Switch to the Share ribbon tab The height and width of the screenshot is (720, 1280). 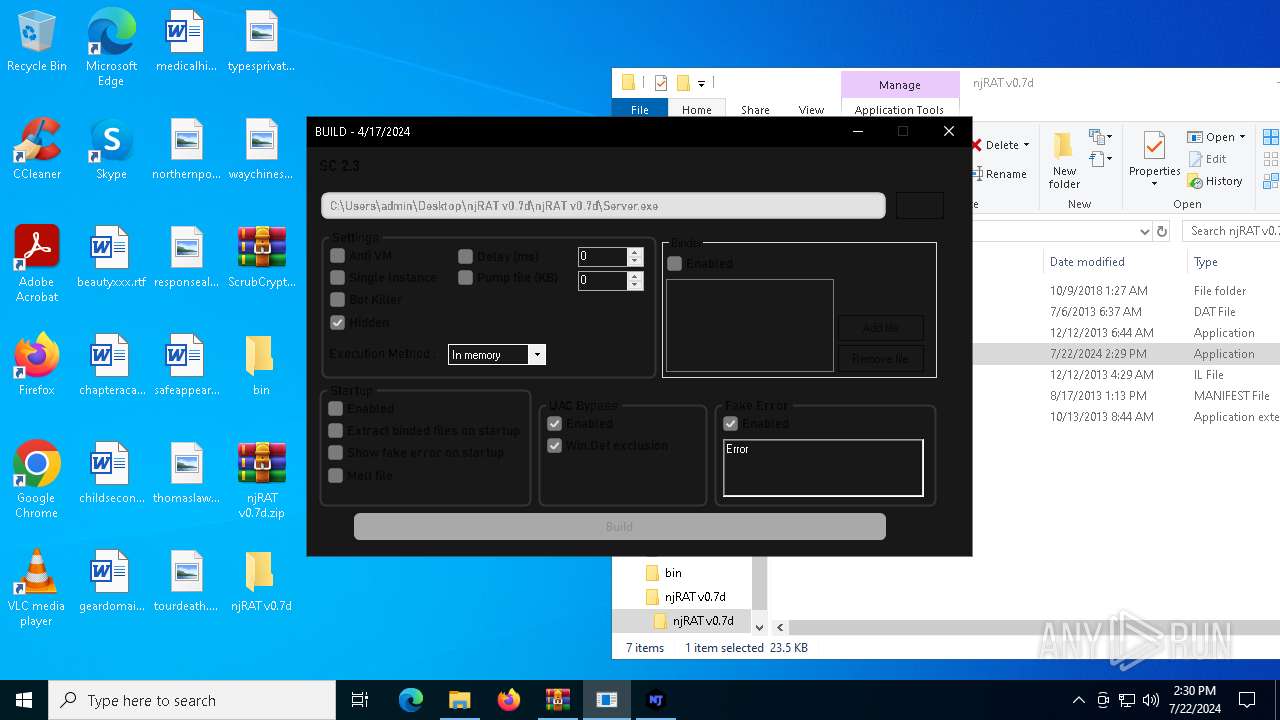pos(755,110)
